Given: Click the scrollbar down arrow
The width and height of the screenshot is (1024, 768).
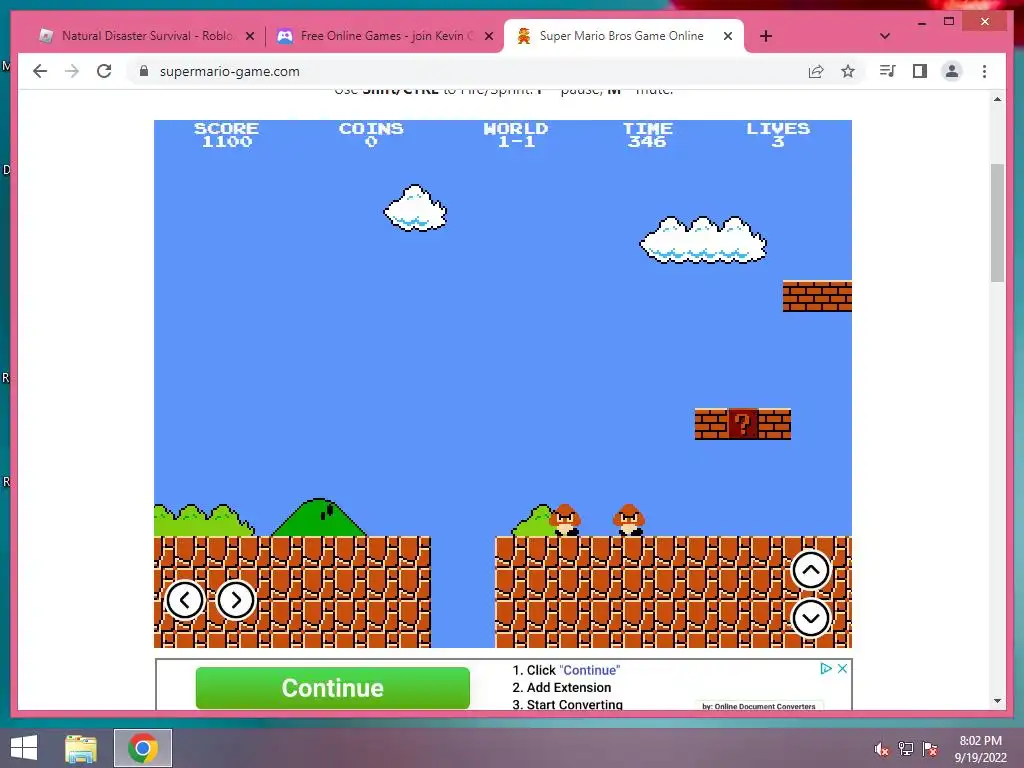Looking at the screenshot, I should tap(997, 701).
